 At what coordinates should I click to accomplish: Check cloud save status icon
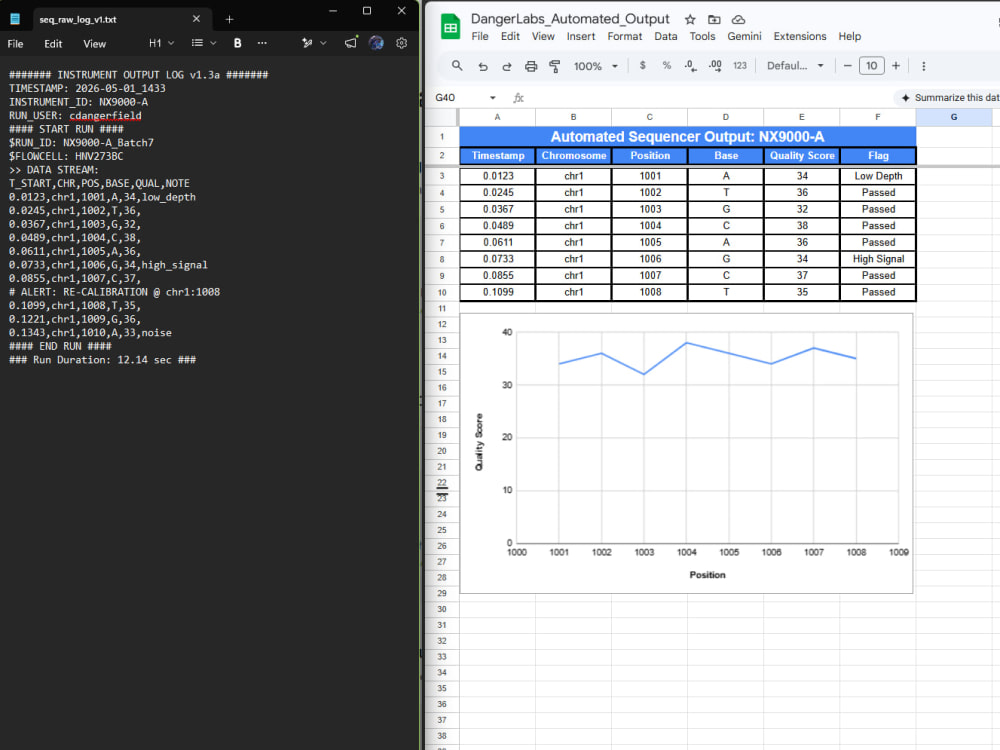[739, 20]
